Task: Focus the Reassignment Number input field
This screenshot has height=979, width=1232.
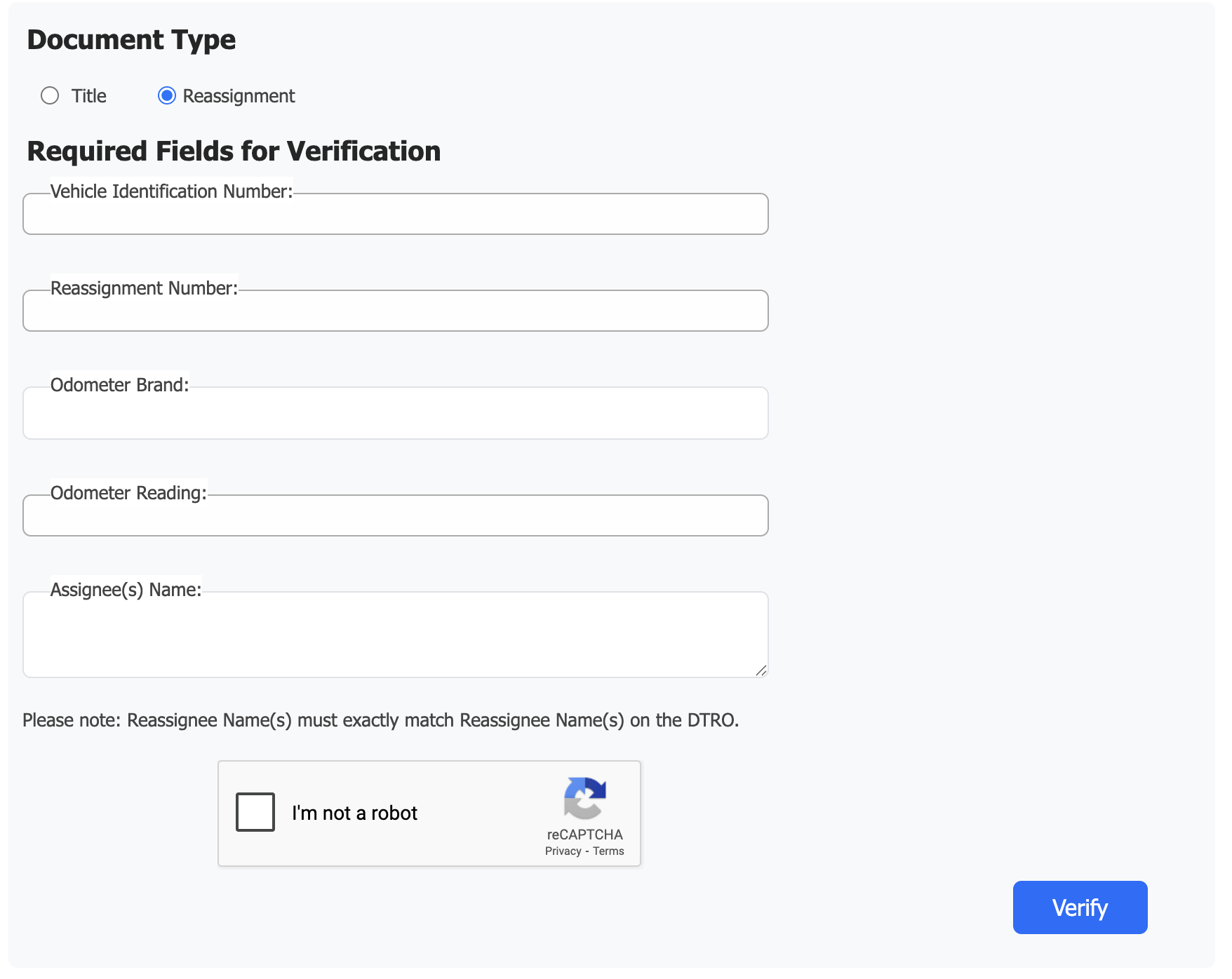Action: pos(396,311)
